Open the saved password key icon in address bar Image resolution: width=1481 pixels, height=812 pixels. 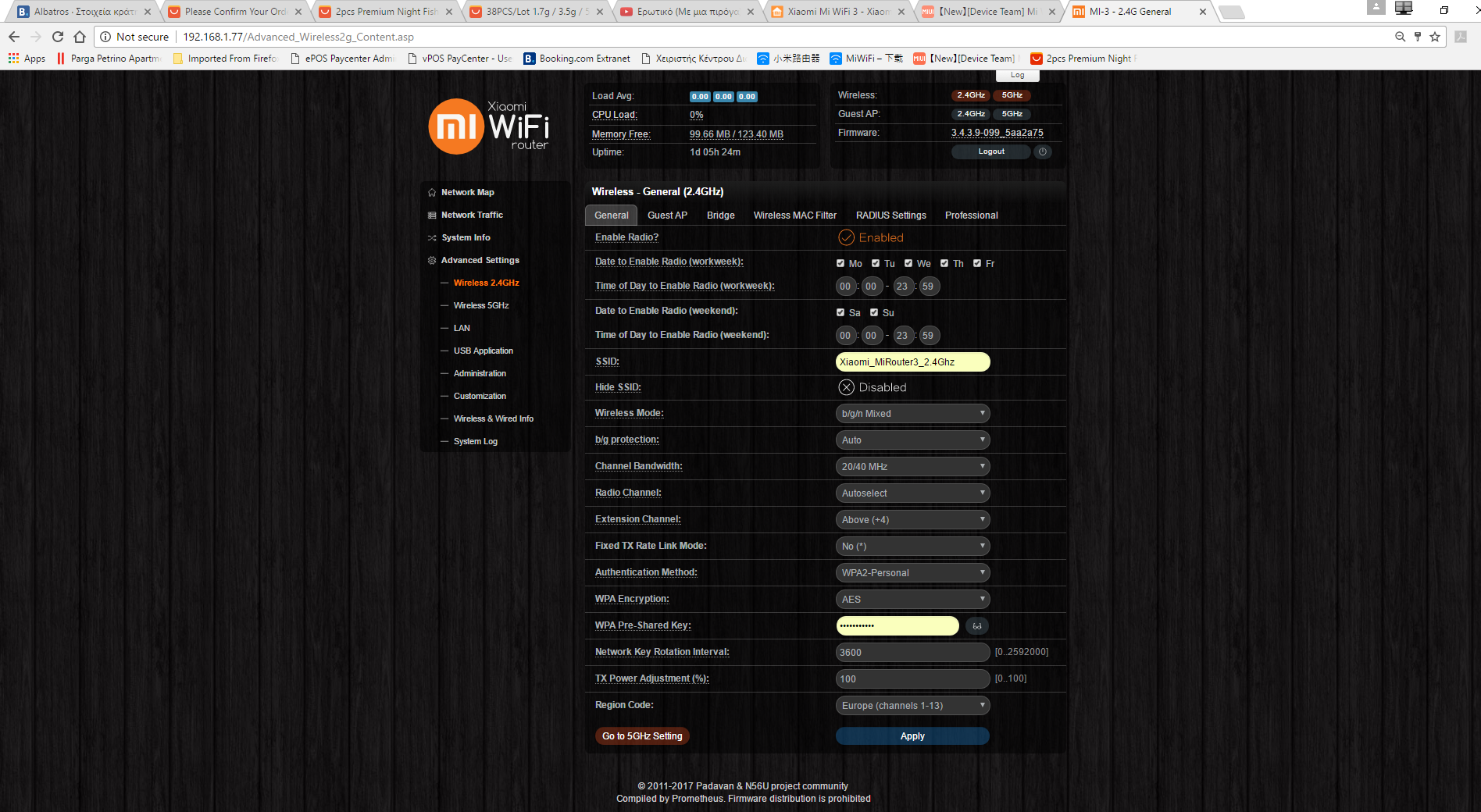point(1418,37)
